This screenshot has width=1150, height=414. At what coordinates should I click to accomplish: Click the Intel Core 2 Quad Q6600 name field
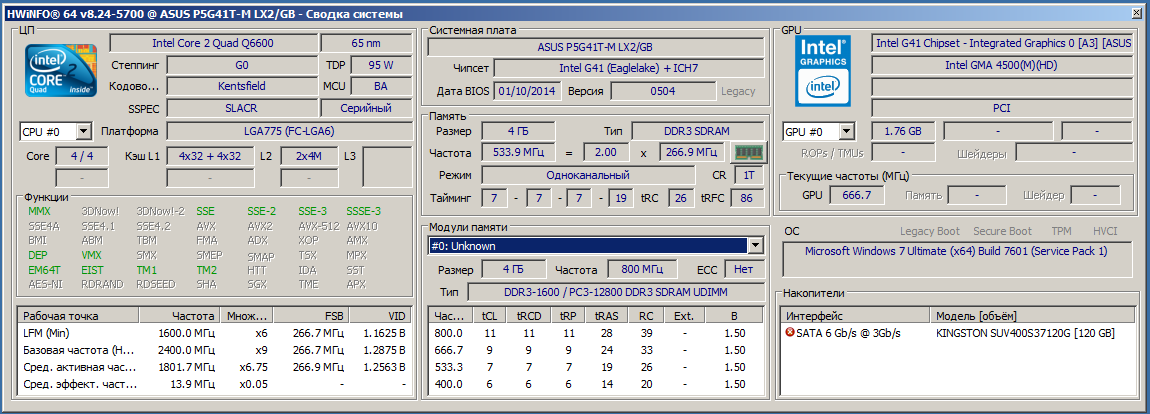[x=212, y=43]
